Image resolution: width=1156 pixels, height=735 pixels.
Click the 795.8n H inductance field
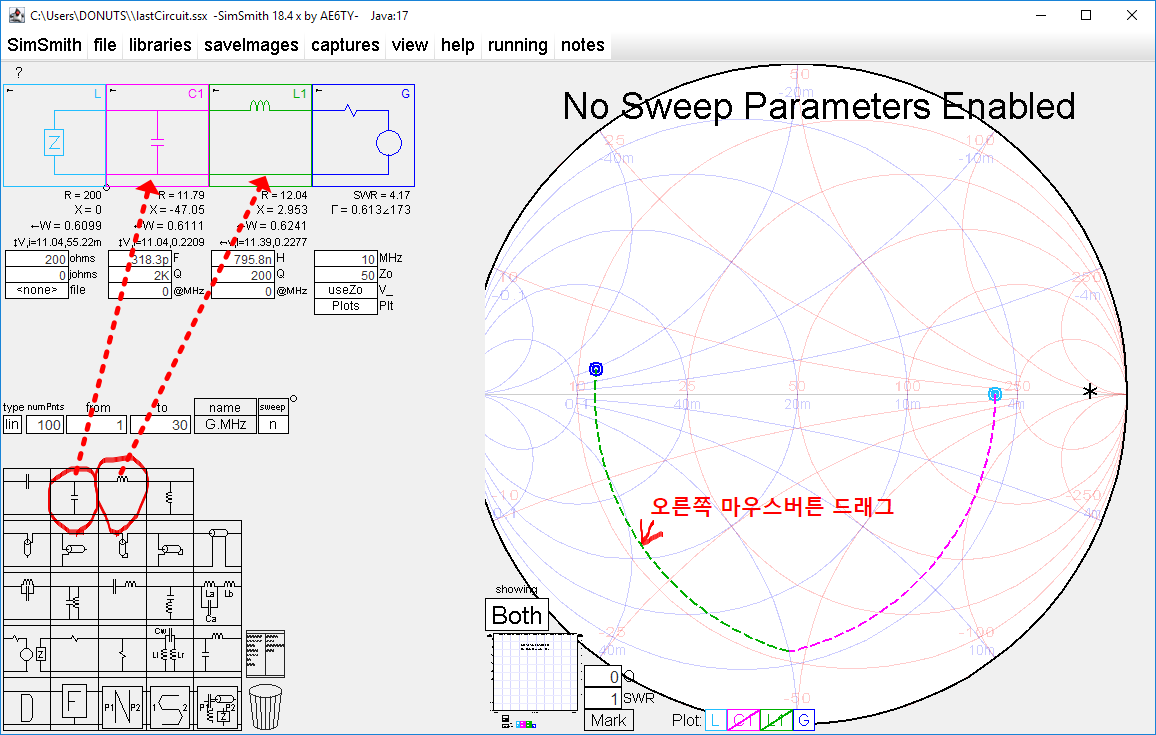[243, 259]
